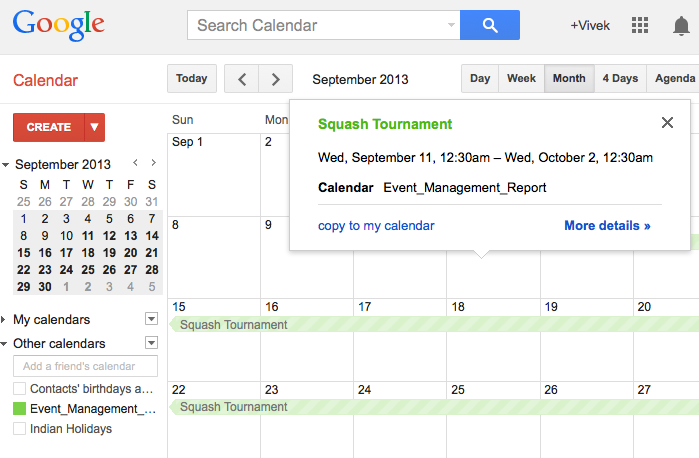
Task: Go to next month with right arrow
Action: point(276,79)
